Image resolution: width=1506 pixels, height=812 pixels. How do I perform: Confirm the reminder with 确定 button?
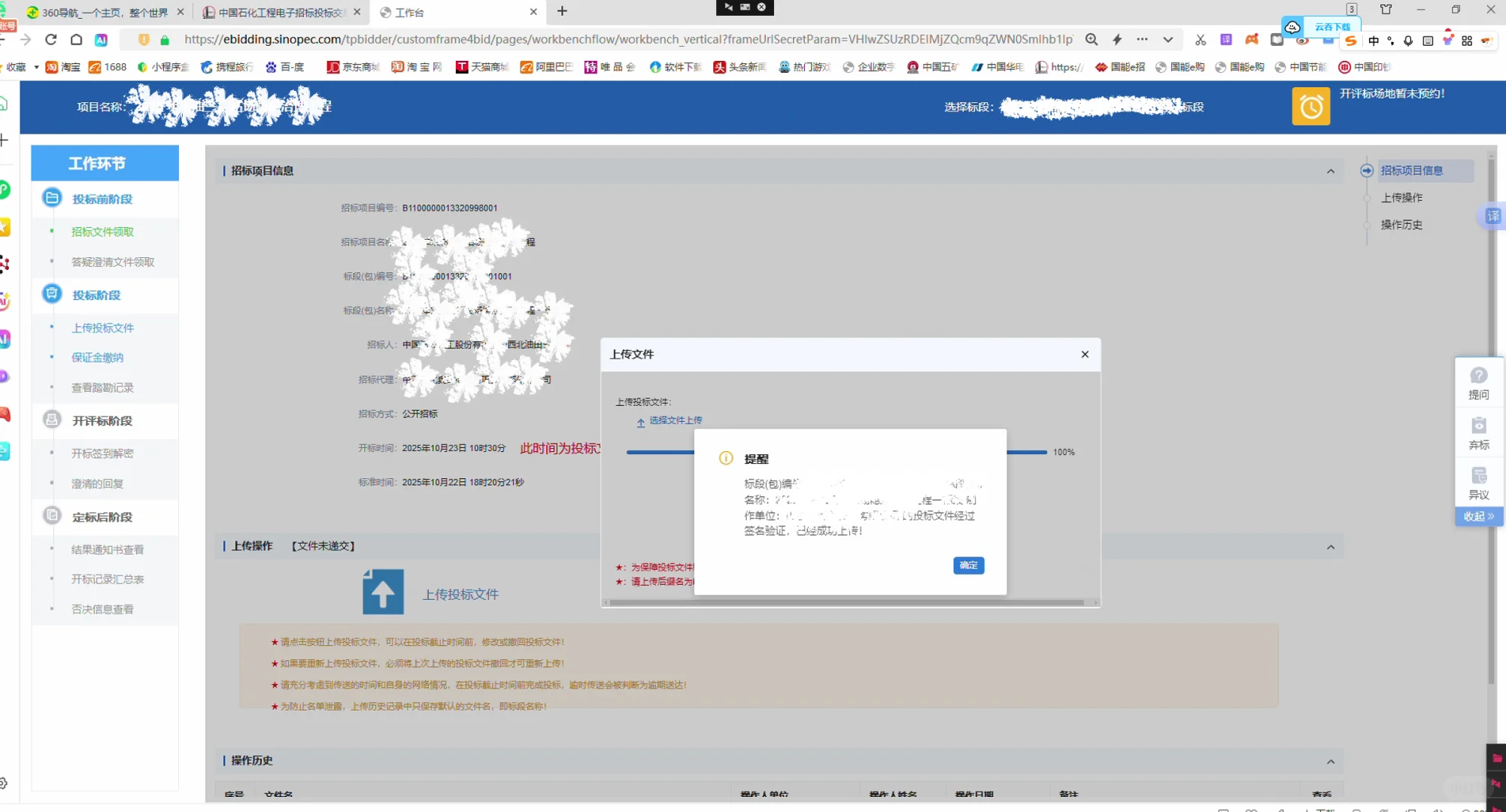(968, 565)
